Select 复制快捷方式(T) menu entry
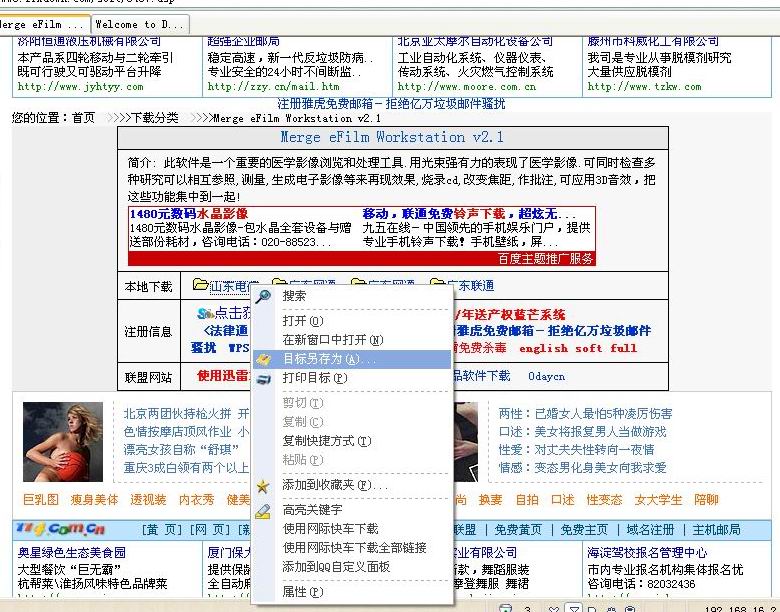 (x=352, y=441)
